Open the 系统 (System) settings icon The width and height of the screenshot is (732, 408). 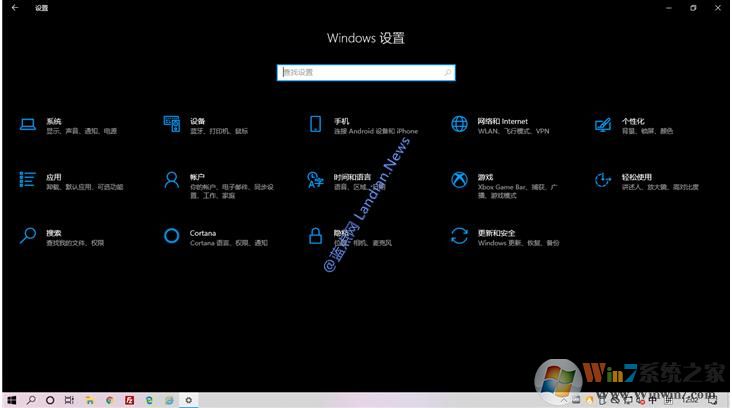(27, 124)
